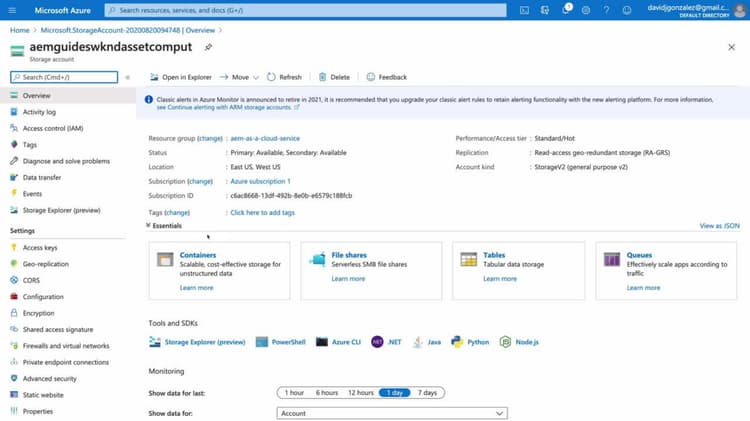Click Feedback in the command bar
The image size is (750, 421).
[386, 77]
